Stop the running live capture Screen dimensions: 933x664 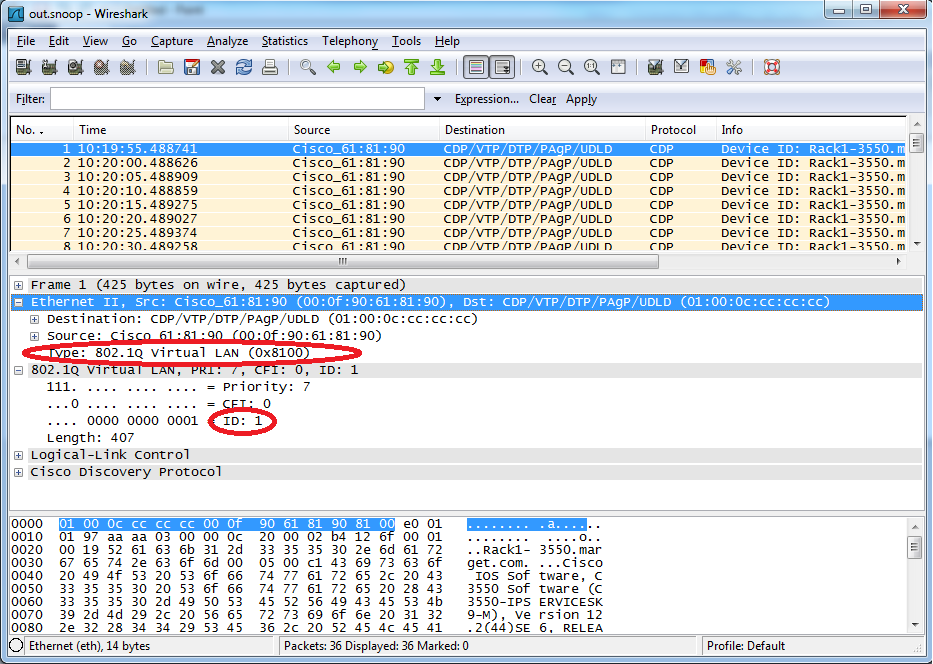point(102,67)
